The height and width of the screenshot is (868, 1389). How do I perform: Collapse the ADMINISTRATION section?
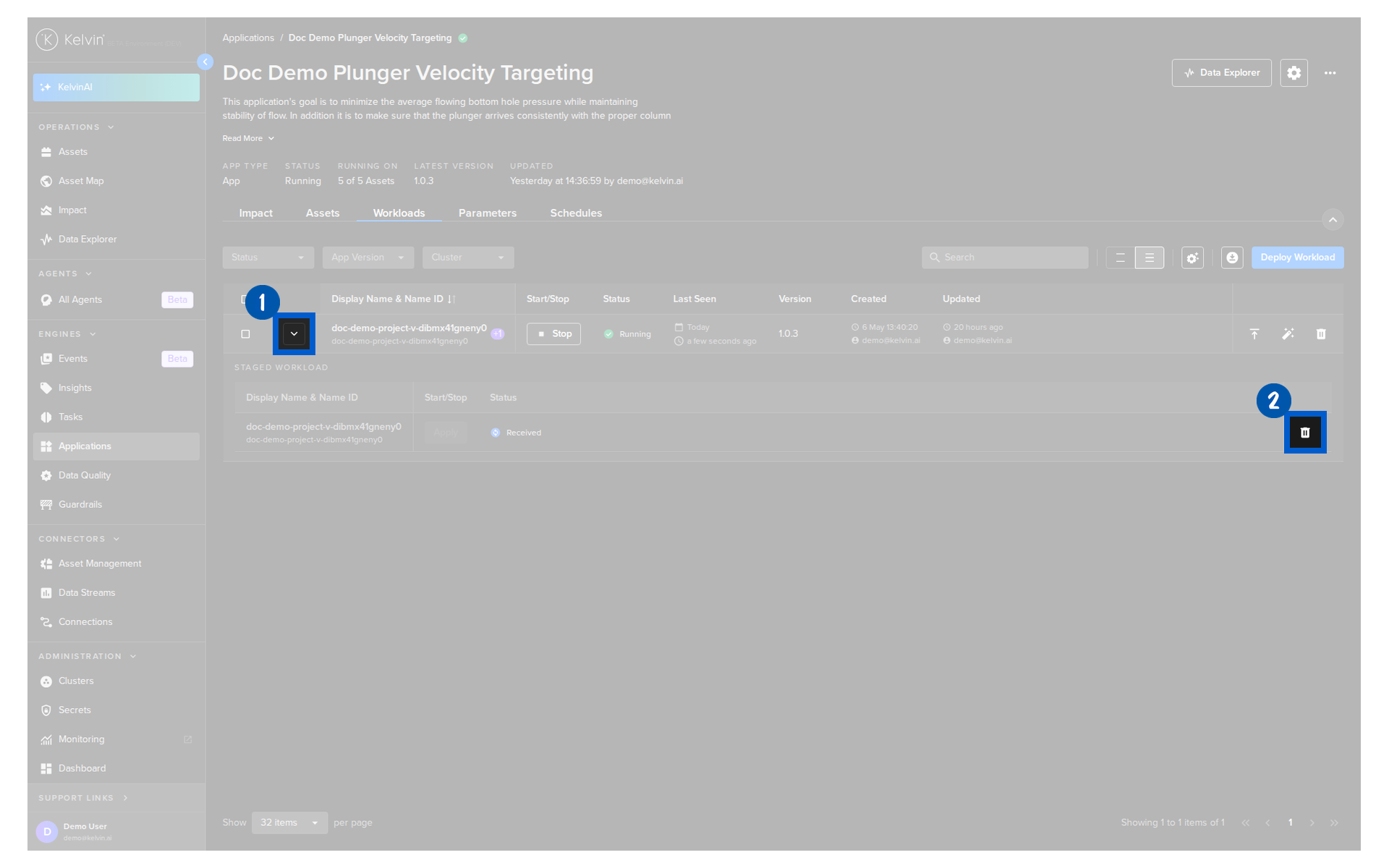pos(87,657)
